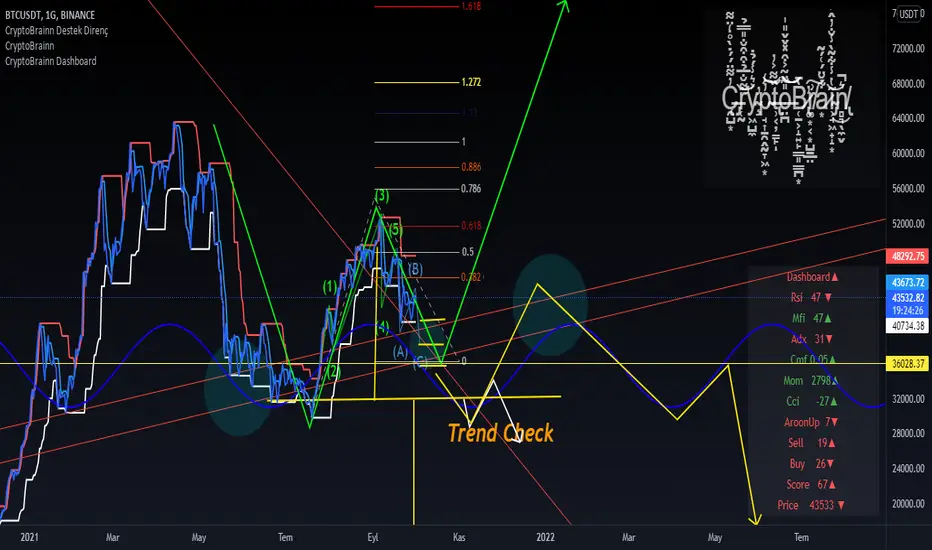Select the Rsi 47 dashboard row
The width and height of the screenshot is (932, 550).
[811, 297]
